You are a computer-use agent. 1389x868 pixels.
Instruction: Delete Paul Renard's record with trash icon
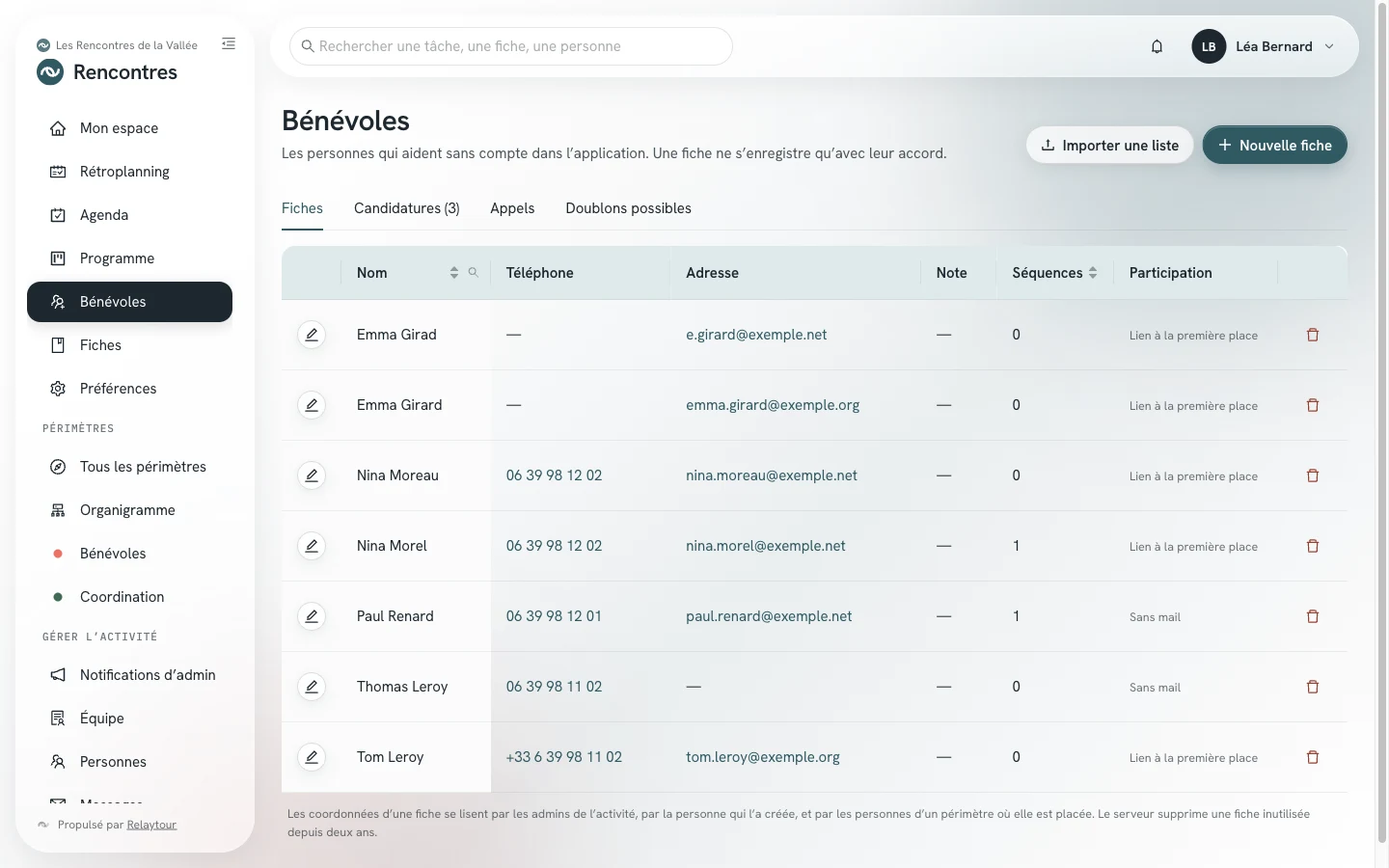[x=1313, y=616]
